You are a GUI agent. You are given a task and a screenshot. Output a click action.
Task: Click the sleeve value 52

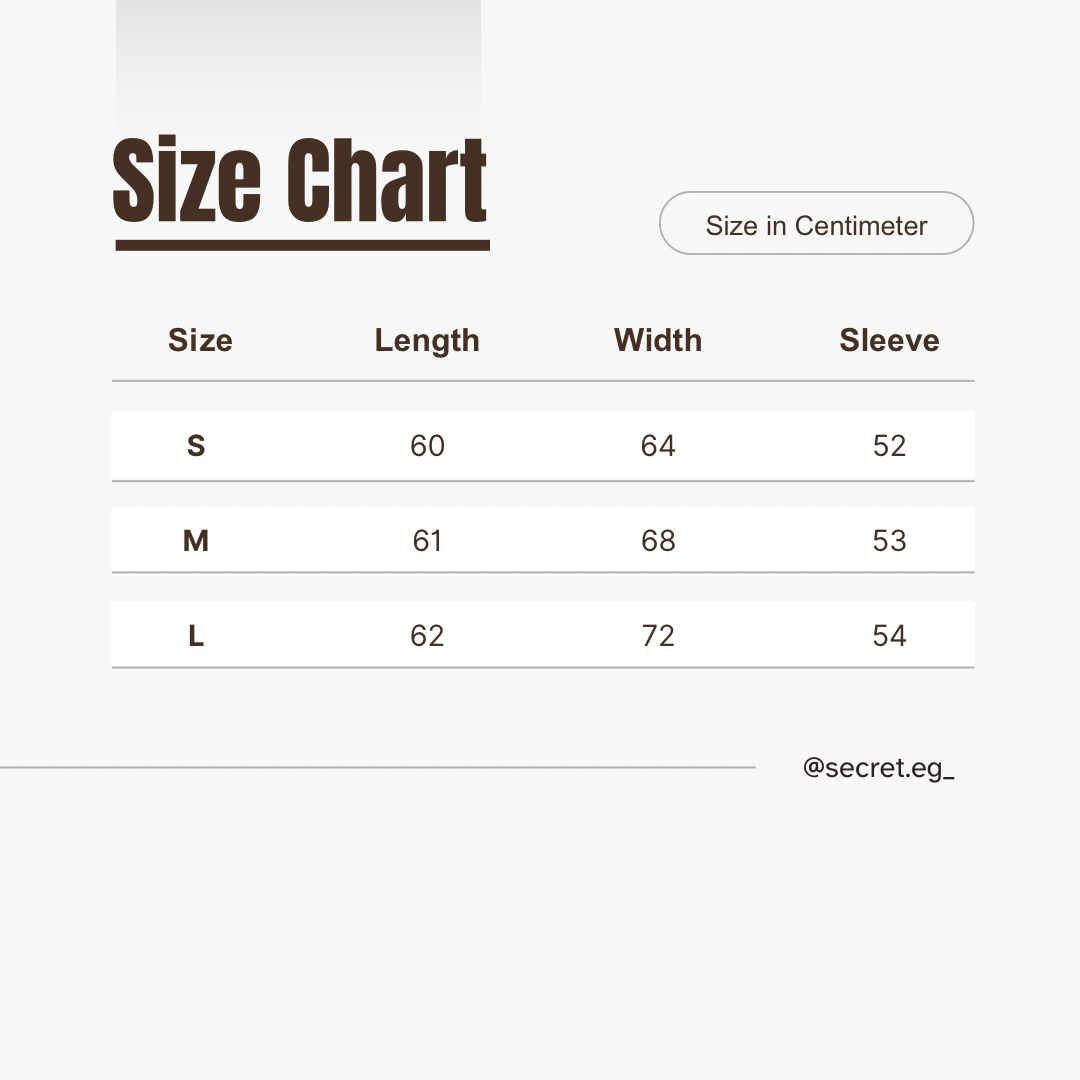coord(889,446)
